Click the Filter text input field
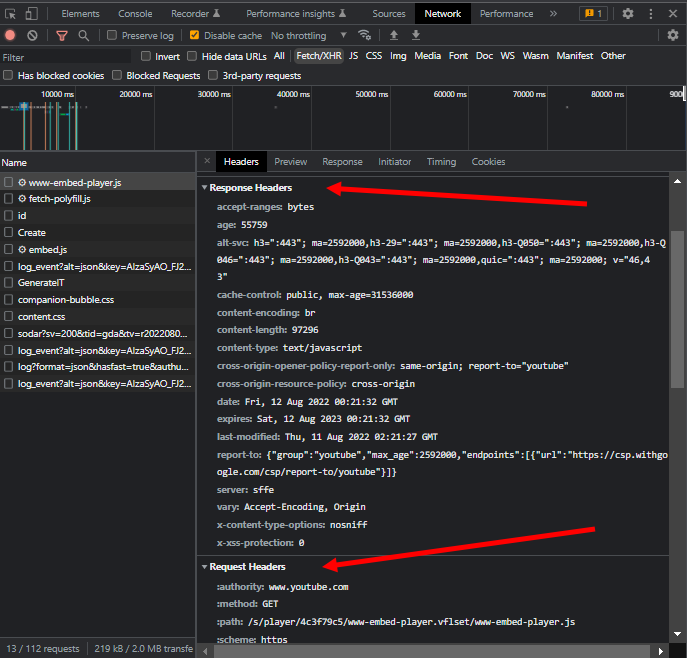The image size is (687, 658). [65, 57]
